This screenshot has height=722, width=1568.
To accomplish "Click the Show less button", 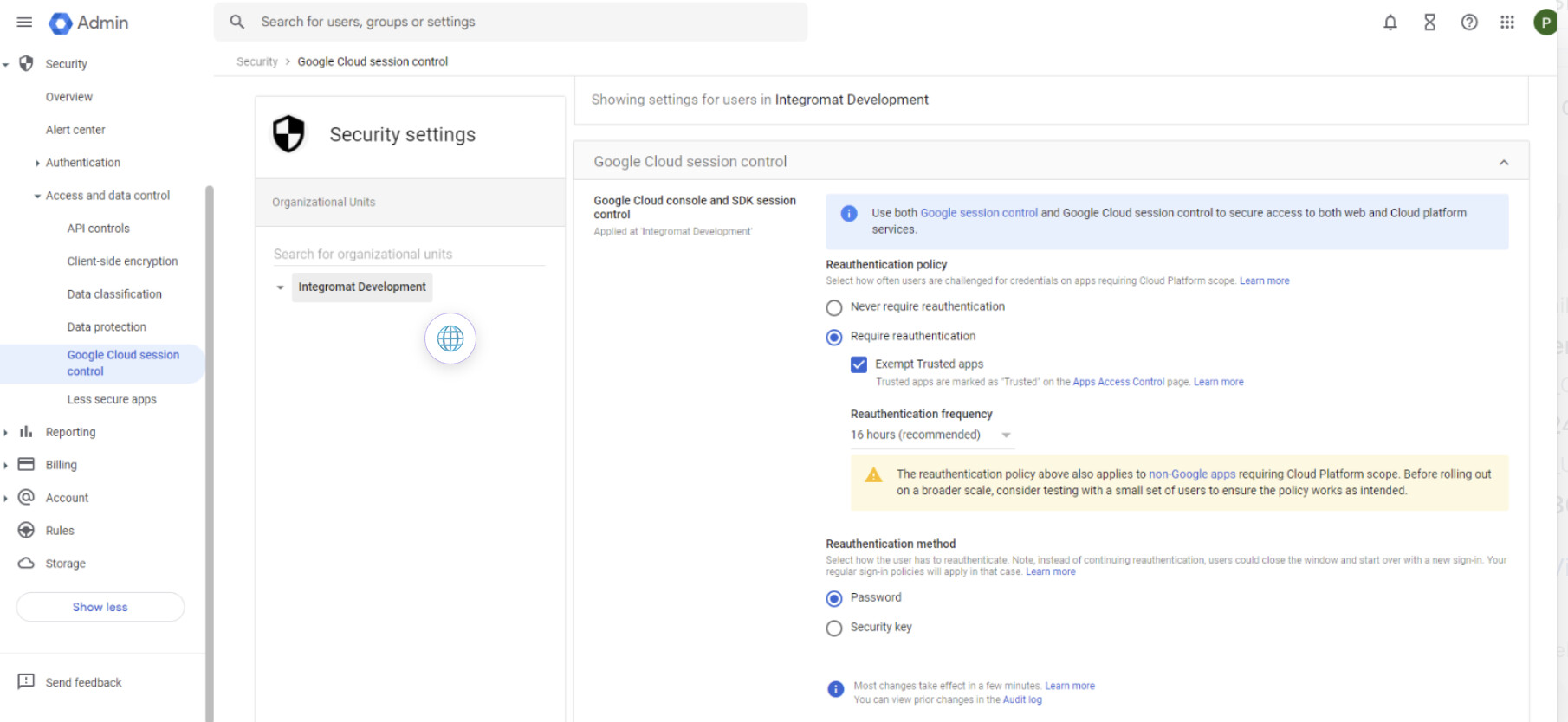I will coord(100,607).
